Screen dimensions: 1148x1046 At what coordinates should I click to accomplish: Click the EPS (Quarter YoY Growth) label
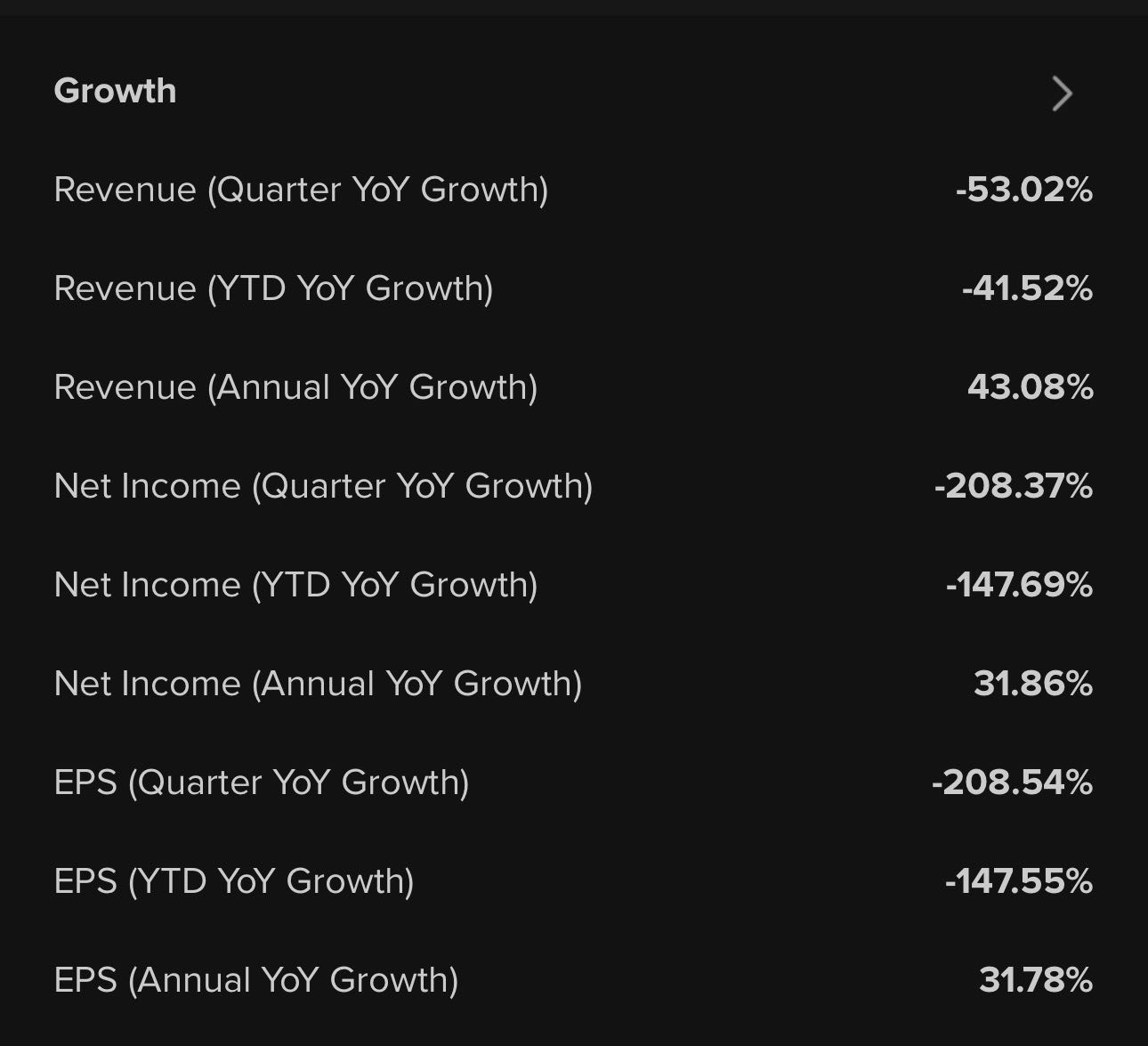click(261, 782)
